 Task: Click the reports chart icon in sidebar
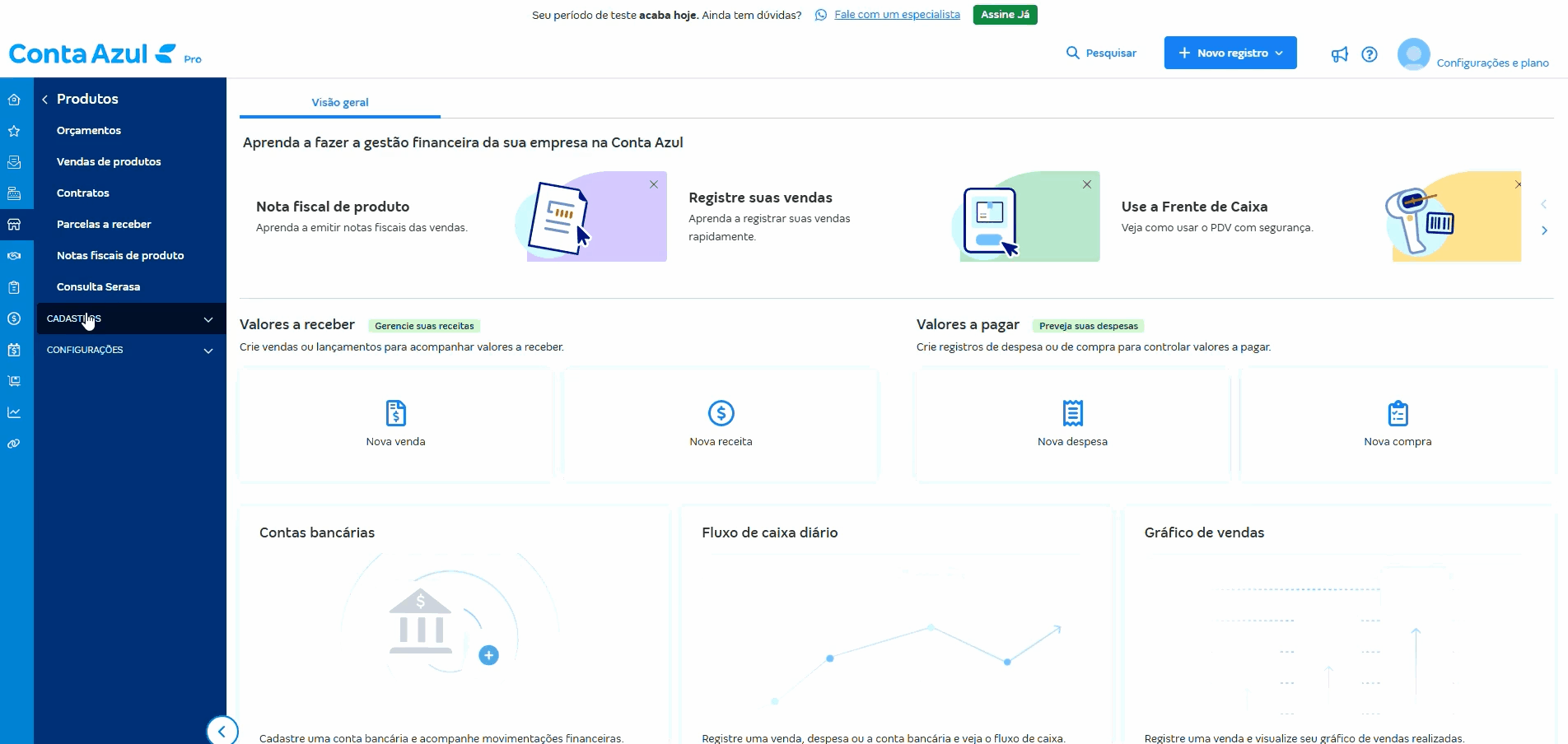(x=14, y=412)
